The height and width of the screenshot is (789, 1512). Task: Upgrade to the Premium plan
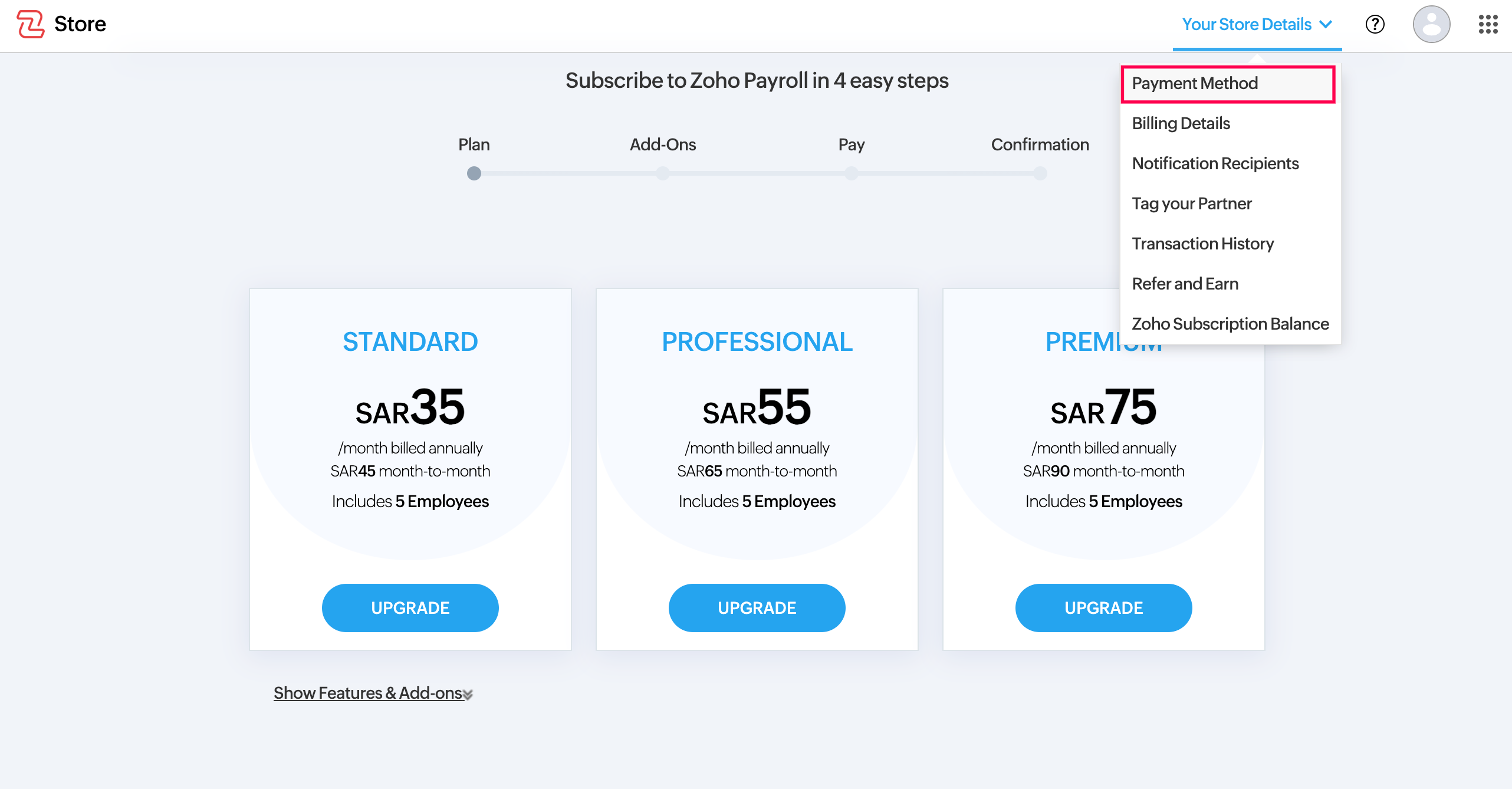(x=1103, y=607)
